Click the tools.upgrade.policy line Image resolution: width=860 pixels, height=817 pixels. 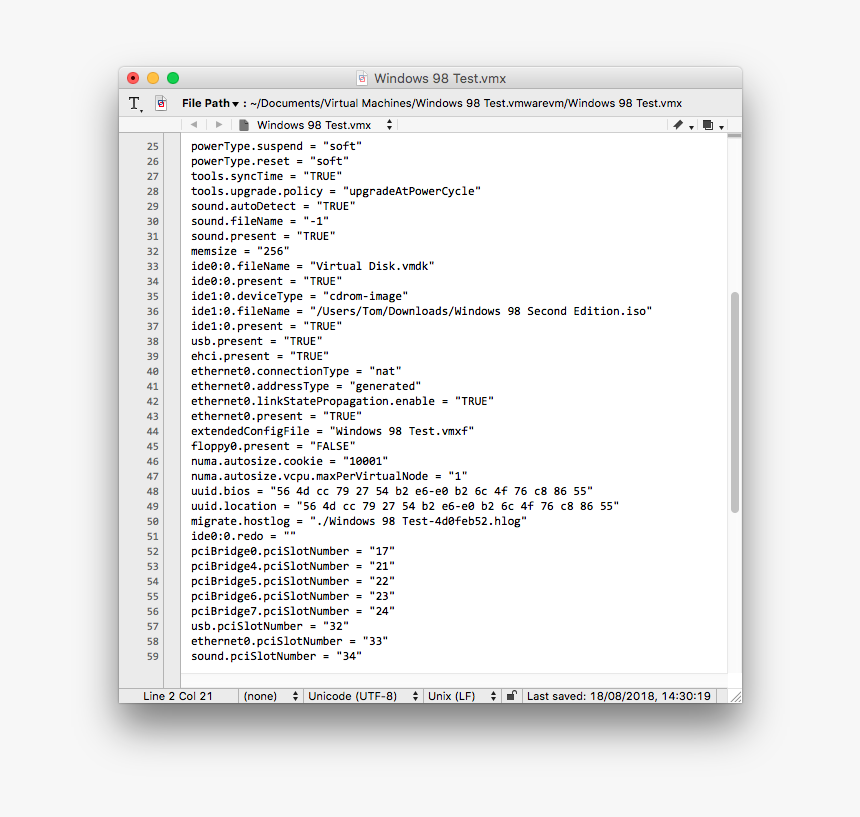pyautogui.click(x=336, y=191)
